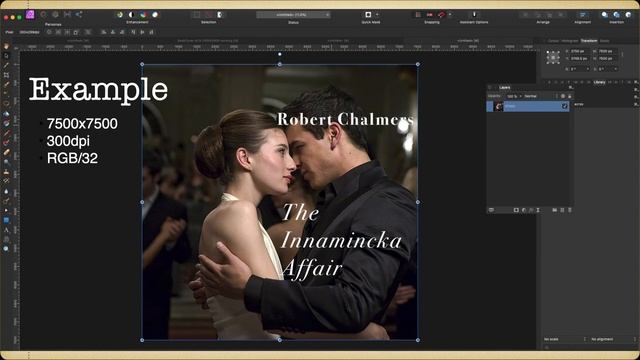Switch to the purple Photo persona icon
The image size is (640, 360).
point(30,15)
